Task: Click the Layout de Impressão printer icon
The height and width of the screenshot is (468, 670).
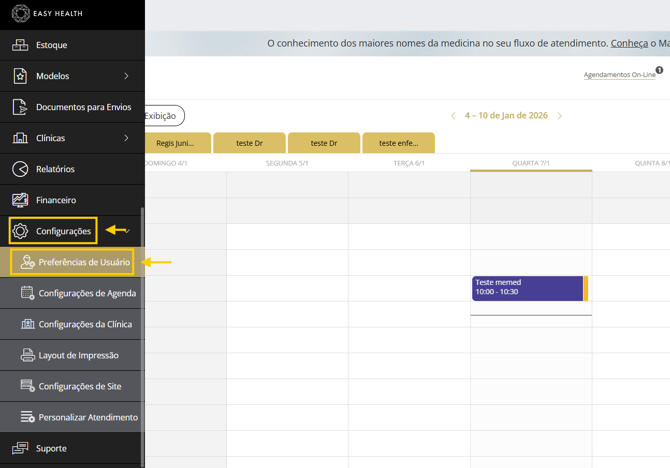Action: pos(28,355)
